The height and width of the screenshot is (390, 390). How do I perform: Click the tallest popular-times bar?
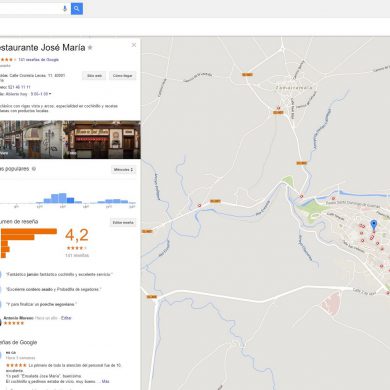point(63,198)
